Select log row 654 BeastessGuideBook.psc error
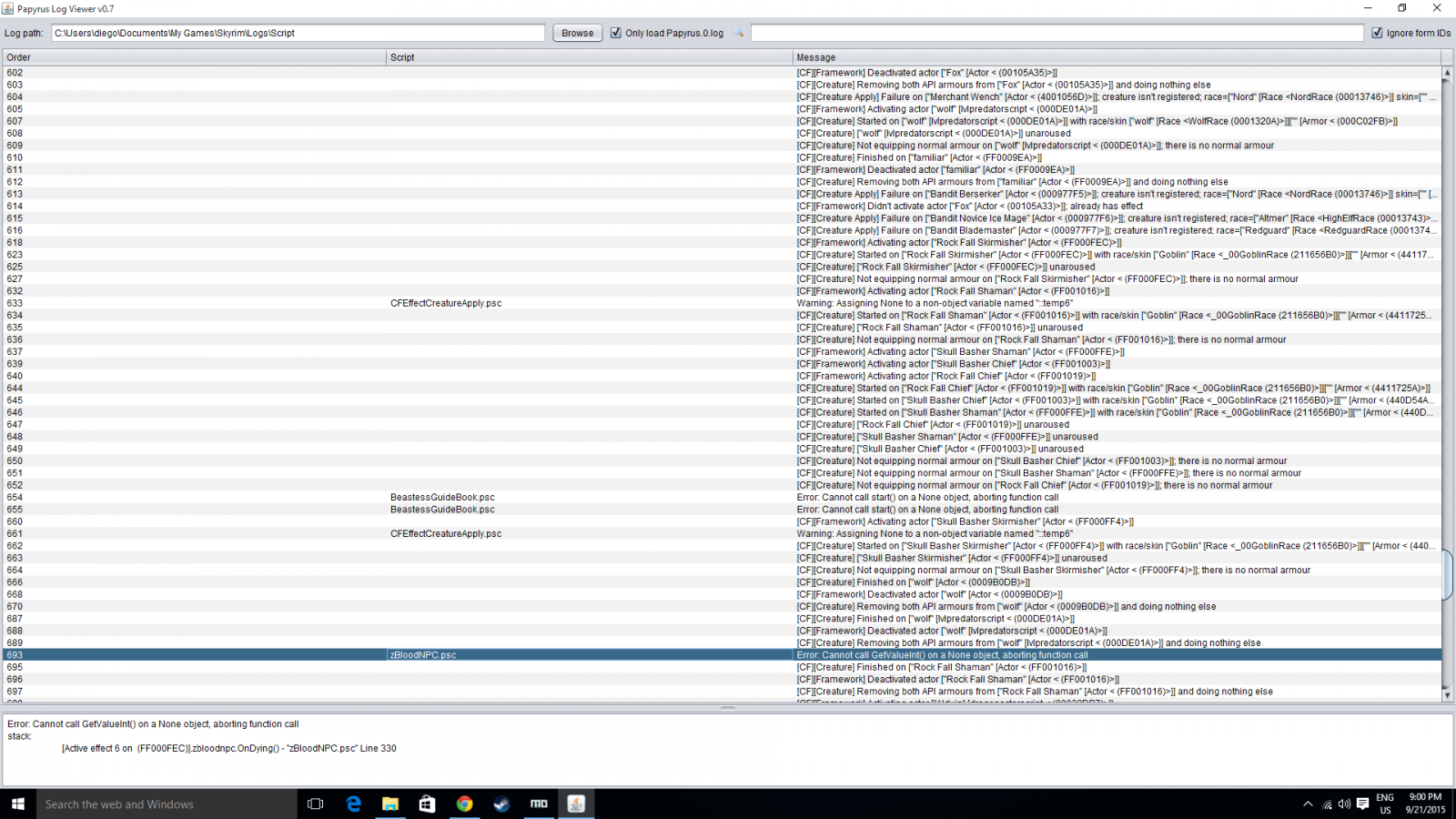The height and width of the screenshot is (819, 1456). 442,498
